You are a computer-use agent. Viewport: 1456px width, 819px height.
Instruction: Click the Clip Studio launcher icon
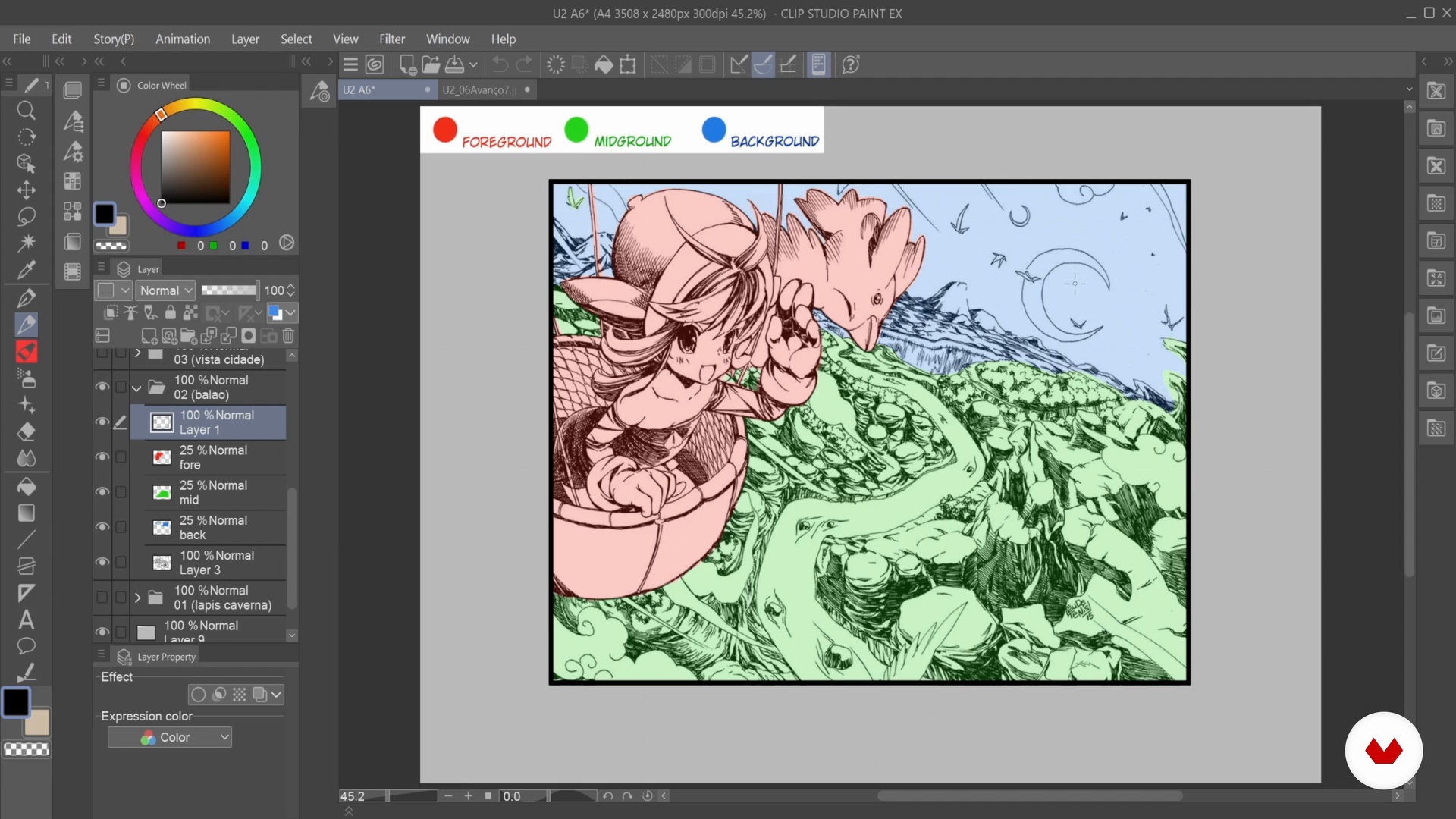tap(375, 64)
